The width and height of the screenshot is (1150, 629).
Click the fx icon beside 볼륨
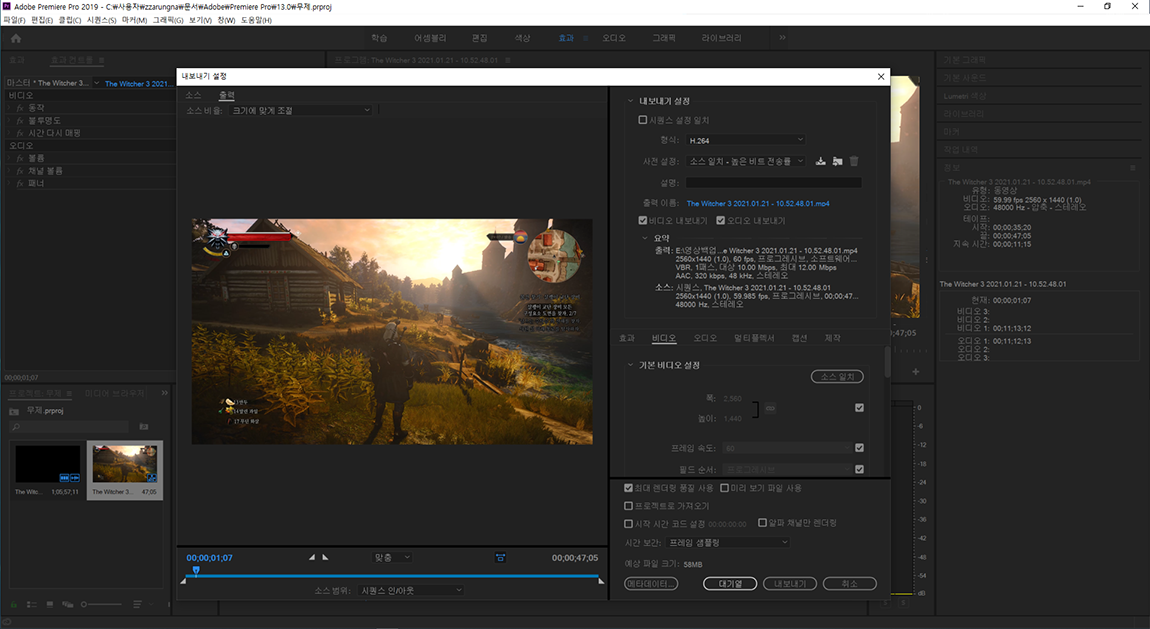click(x=21, y=158)
